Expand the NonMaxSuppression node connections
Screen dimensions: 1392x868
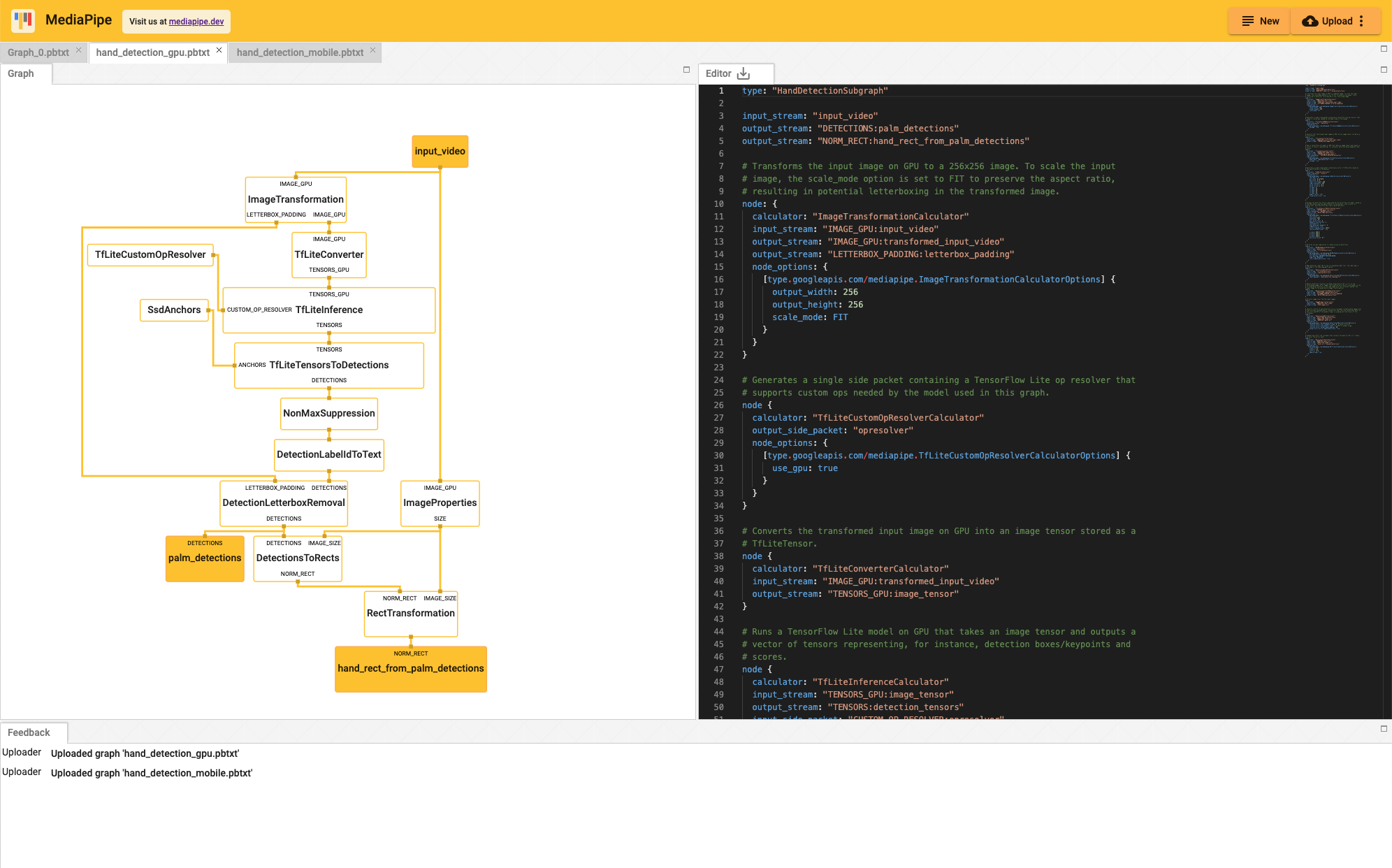pos(328,412)
